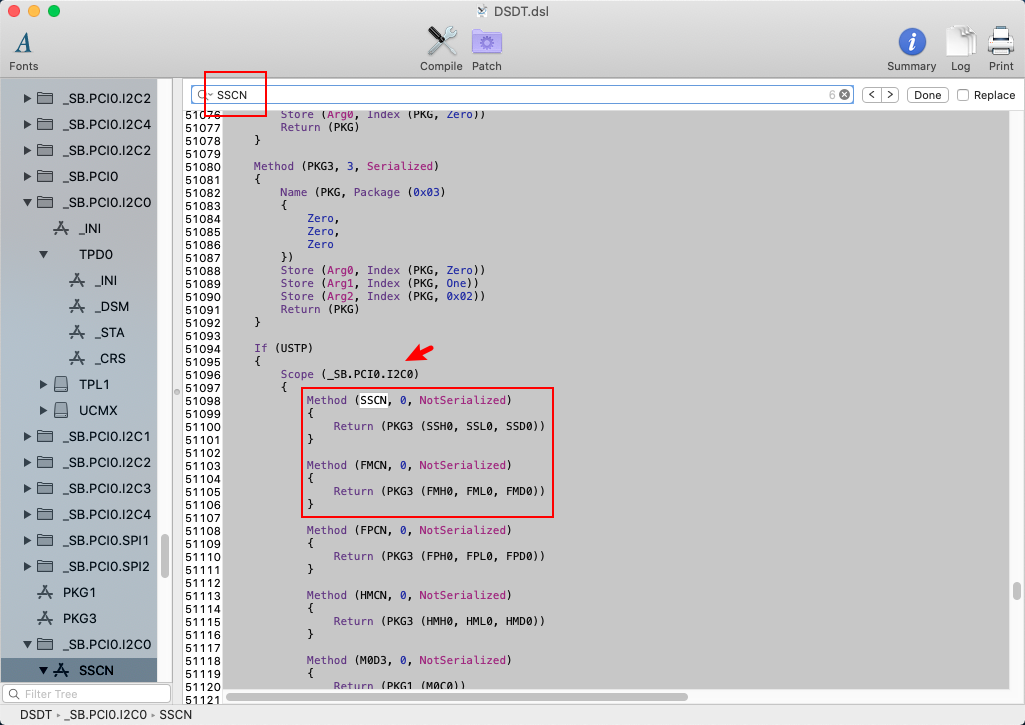
Task: Click the _CRS method icon
Action: click(x=77, y=359)
